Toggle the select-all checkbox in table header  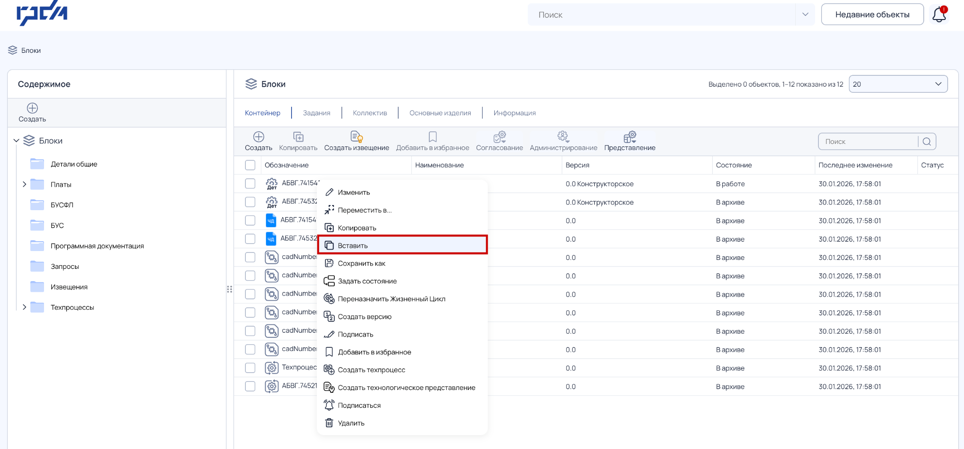click(x=250, y=165)
